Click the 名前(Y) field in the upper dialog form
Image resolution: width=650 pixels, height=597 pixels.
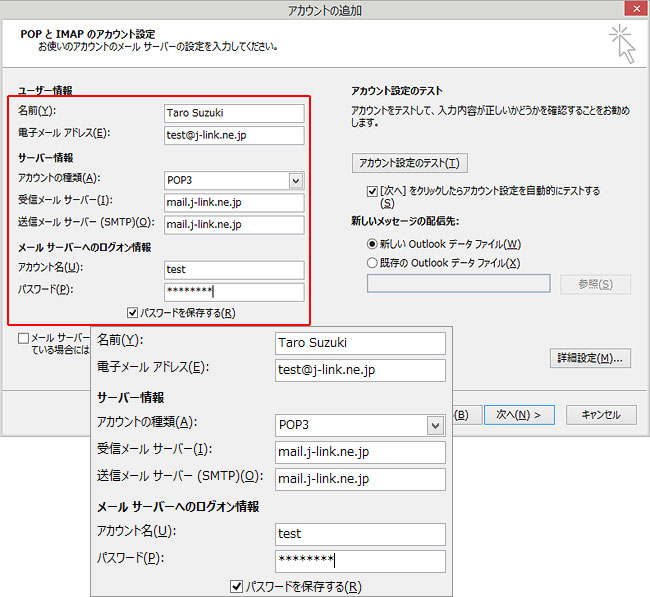pos(234,113)
